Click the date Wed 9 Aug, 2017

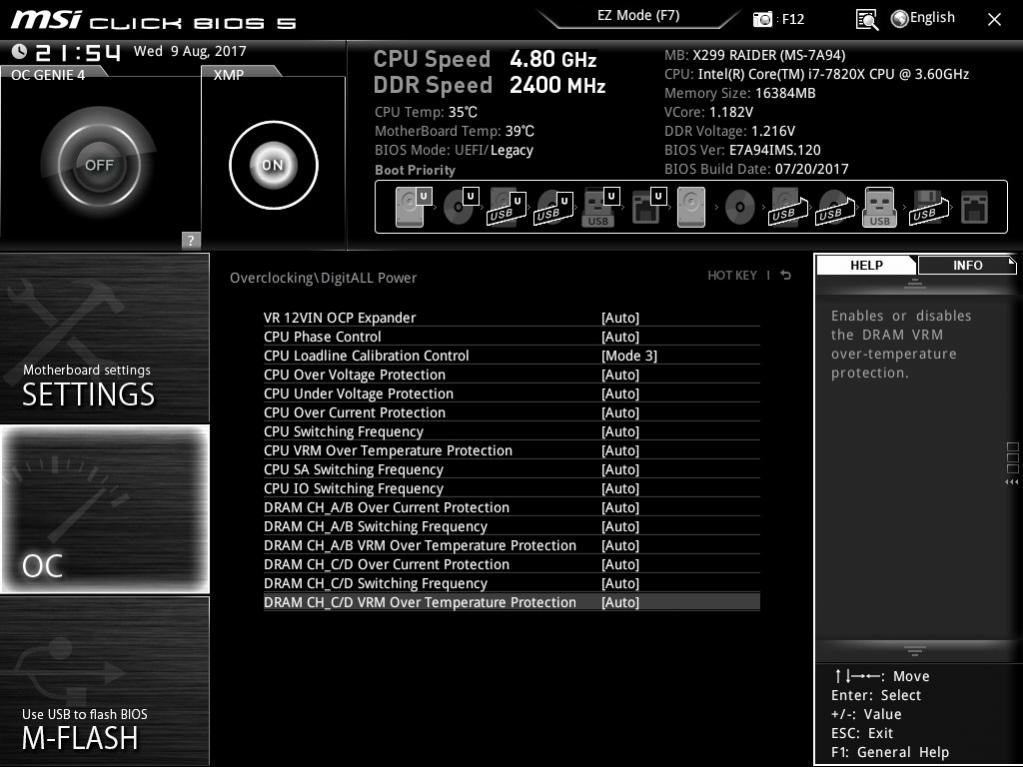pos(190,51)
